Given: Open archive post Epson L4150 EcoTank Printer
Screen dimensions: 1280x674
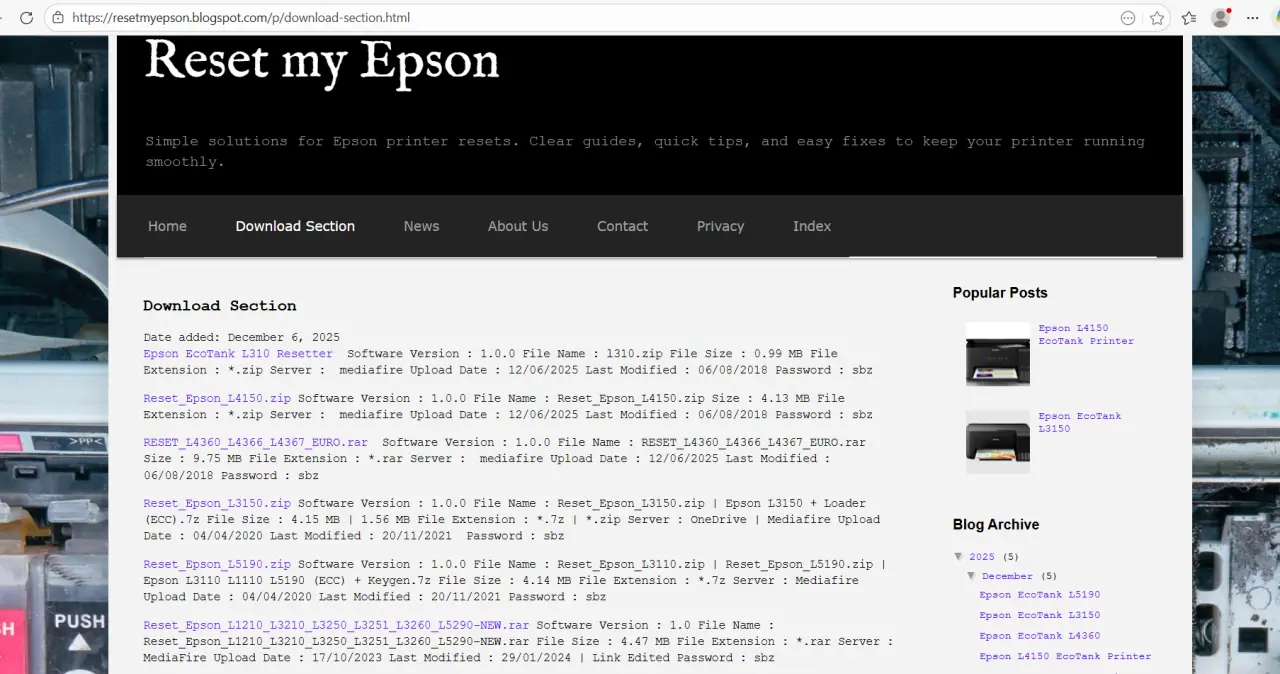Looking at the screenshot, I should (1065, 656).
